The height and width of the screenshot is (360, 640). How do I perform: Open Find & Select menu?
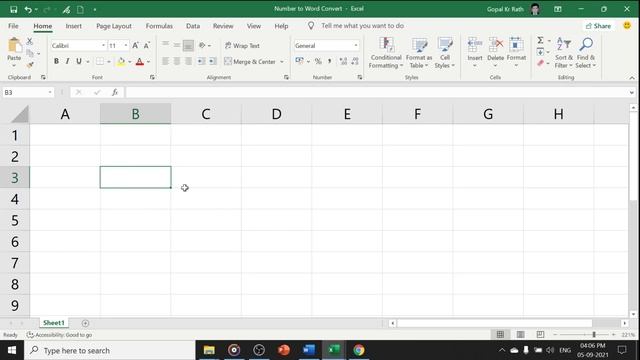tap(586, 53)
